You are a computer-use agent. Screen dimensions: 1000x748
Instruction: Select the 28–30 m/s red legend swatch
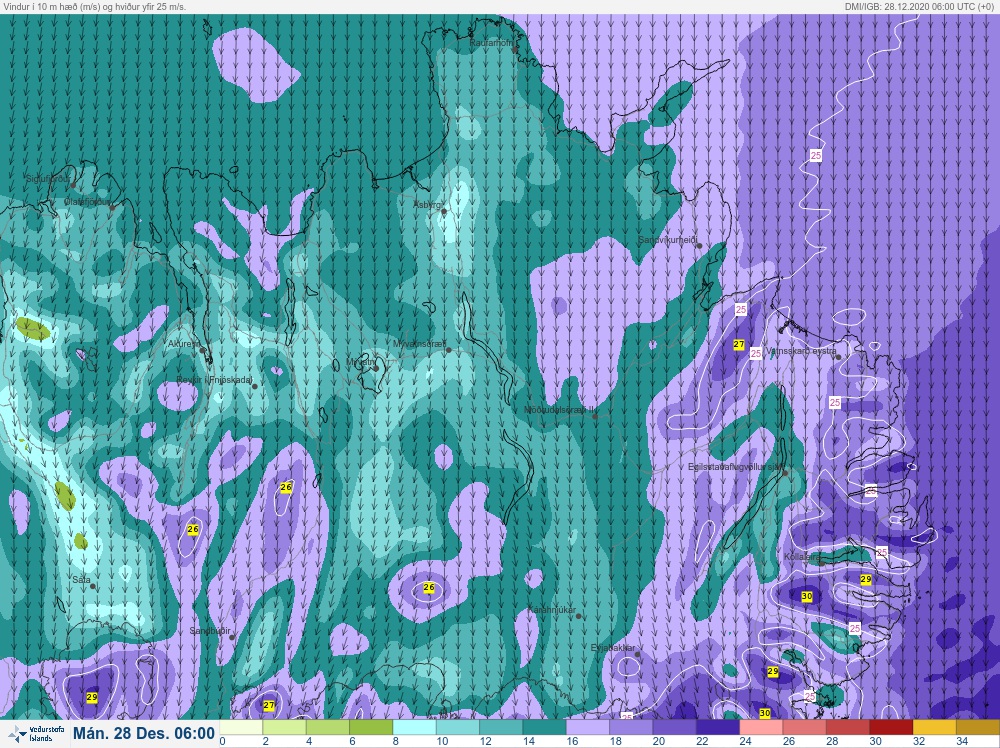click(x=848, y=727)
